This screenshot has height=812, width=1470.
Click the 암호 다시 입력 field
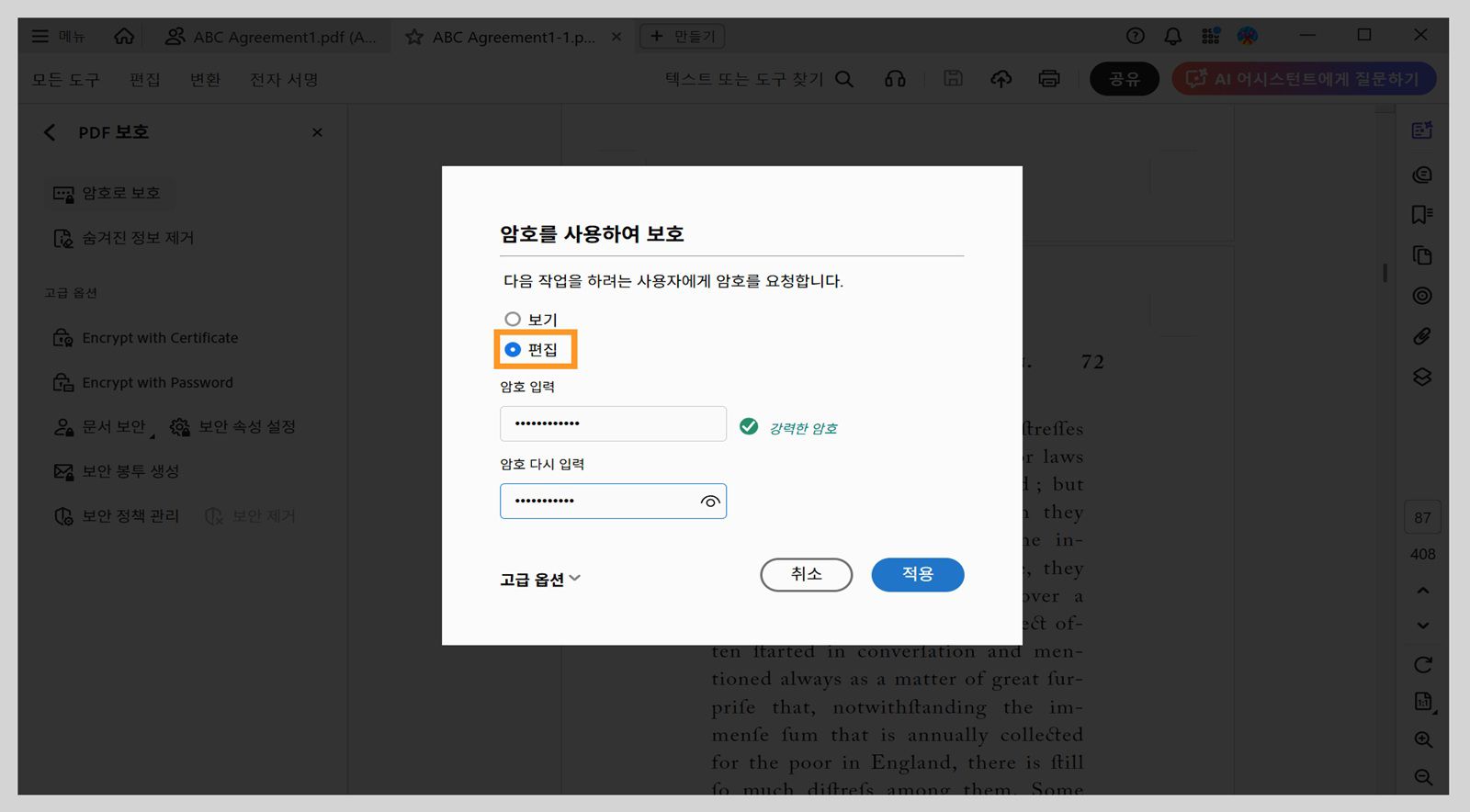click(613, 501)
